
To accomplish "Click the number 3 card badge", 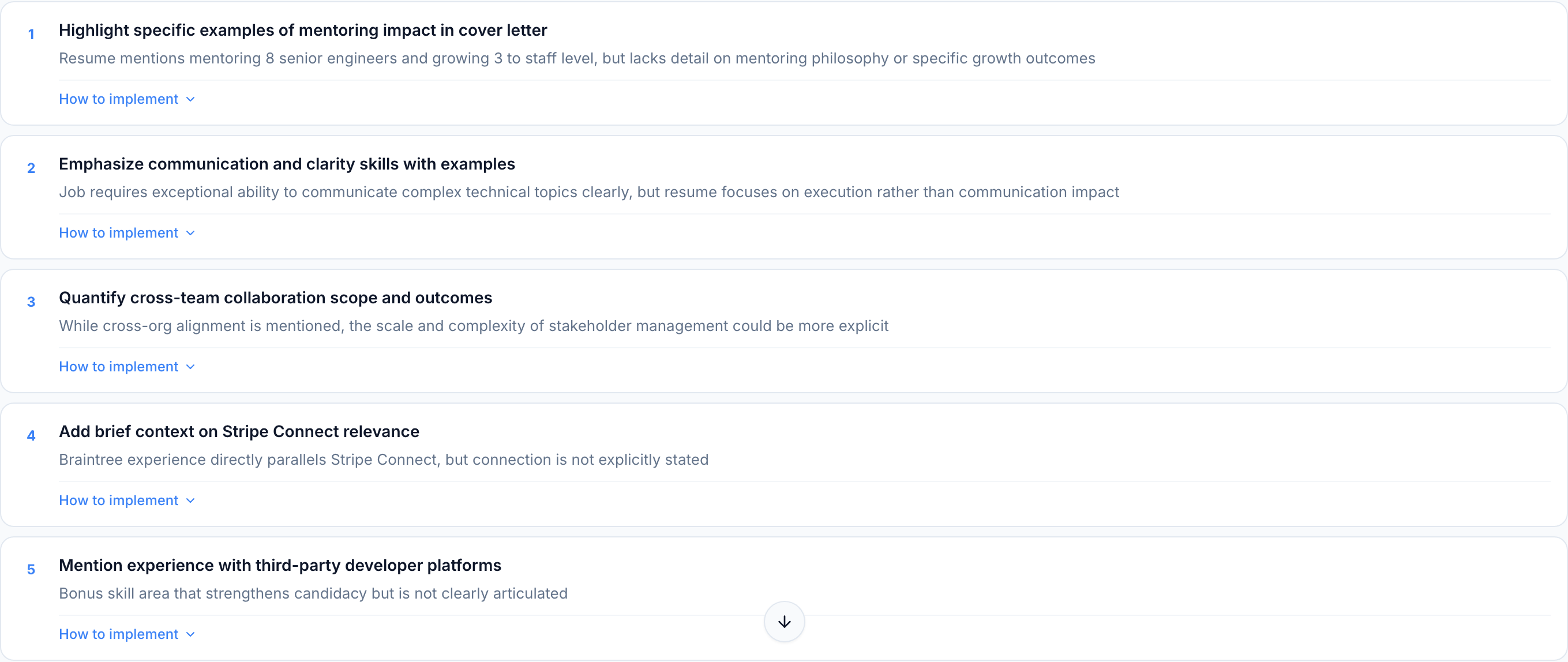I will (x=31, y=302).
